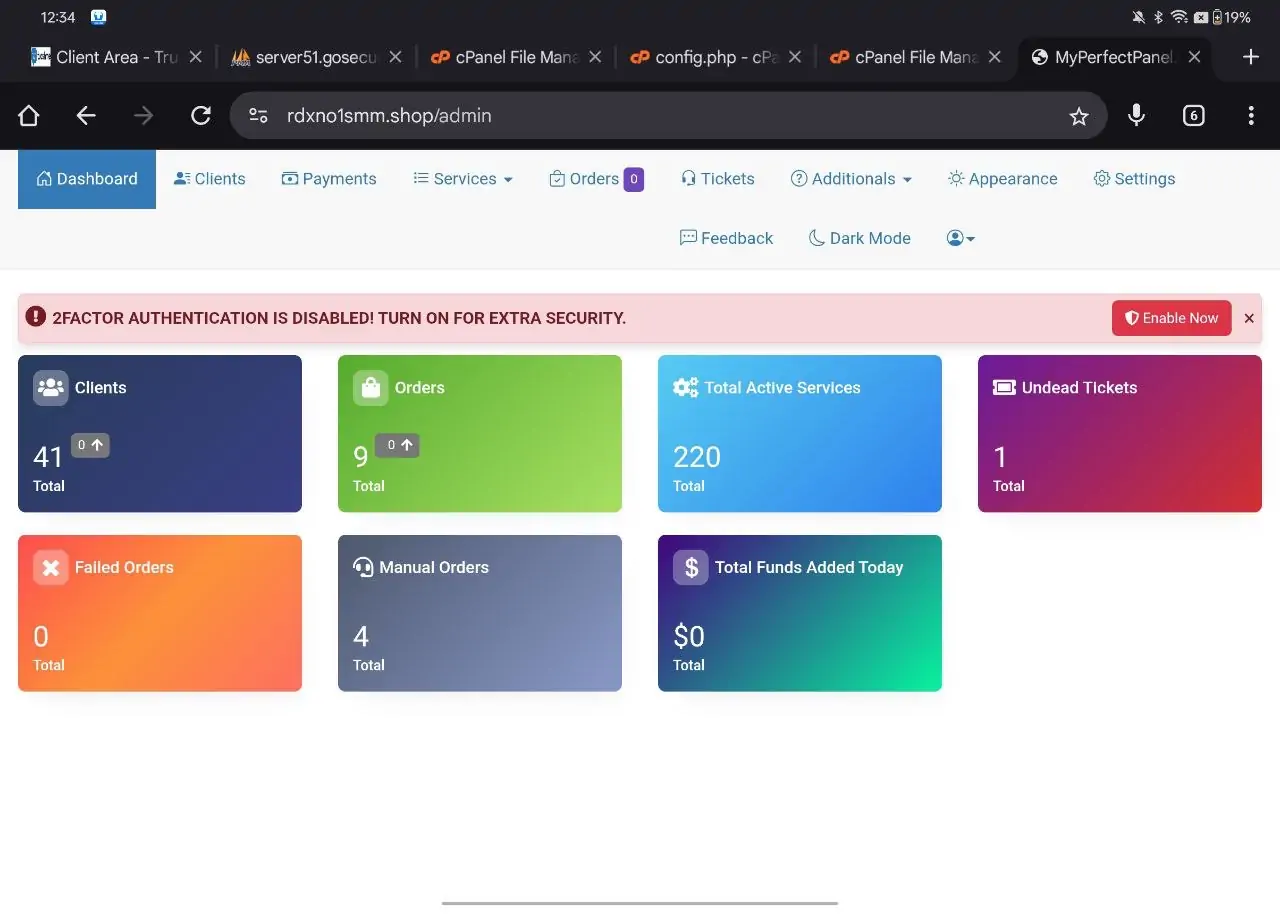The image size is (1280, 914).
Task: Expand the Services dropdown menu
Action: (463, 179)
